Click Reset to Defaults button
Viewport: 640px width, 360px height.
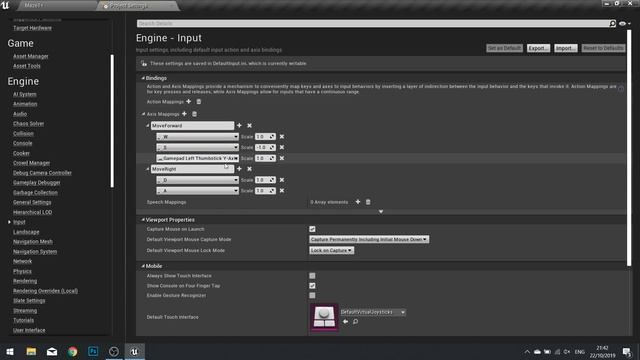click(x=603, y=48)
